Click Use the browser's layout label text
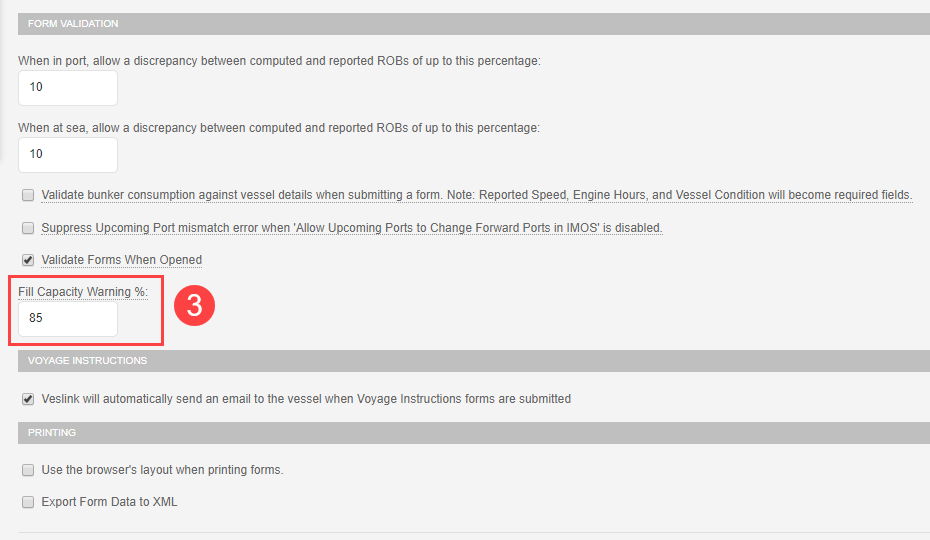 pos(162,470)
